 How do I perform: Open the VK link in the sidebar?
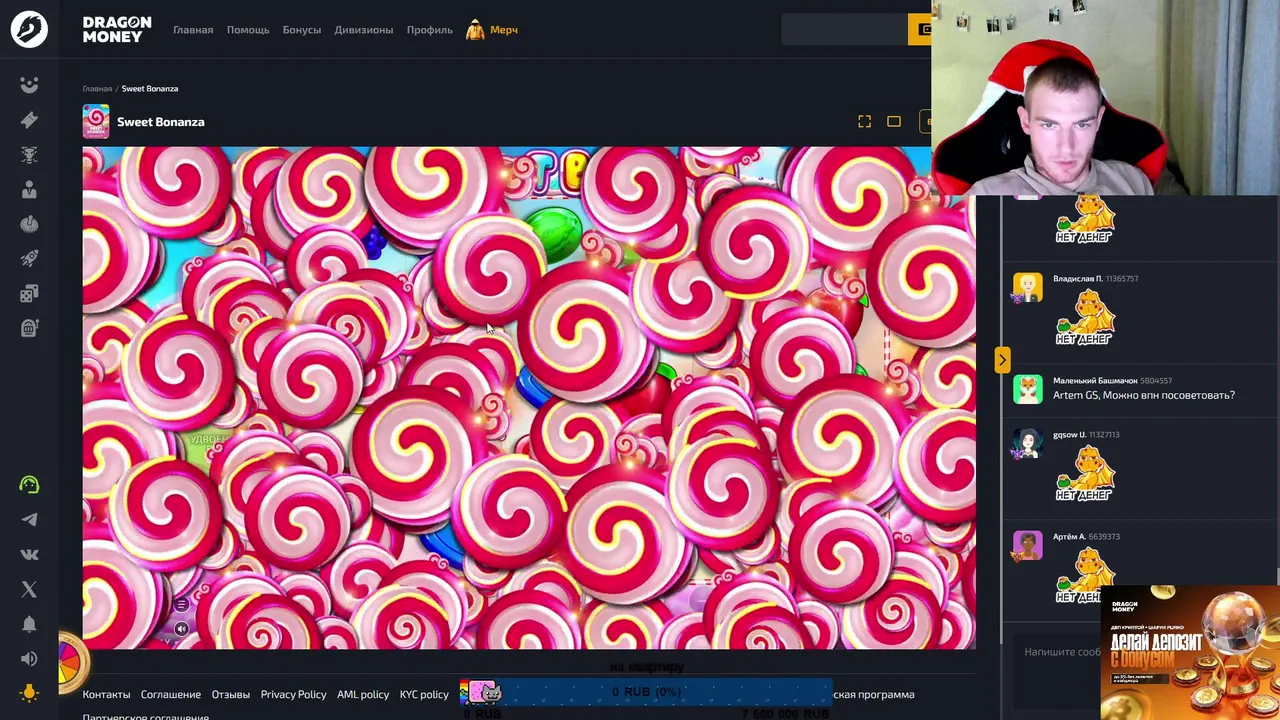(29, 554)
